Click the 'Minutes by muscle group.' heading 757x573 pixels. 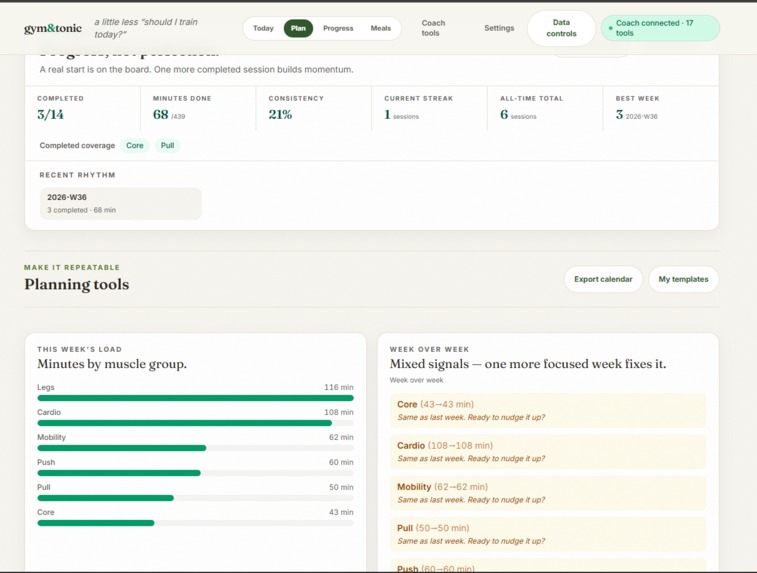pyautogui.click(x=112, y=363)
